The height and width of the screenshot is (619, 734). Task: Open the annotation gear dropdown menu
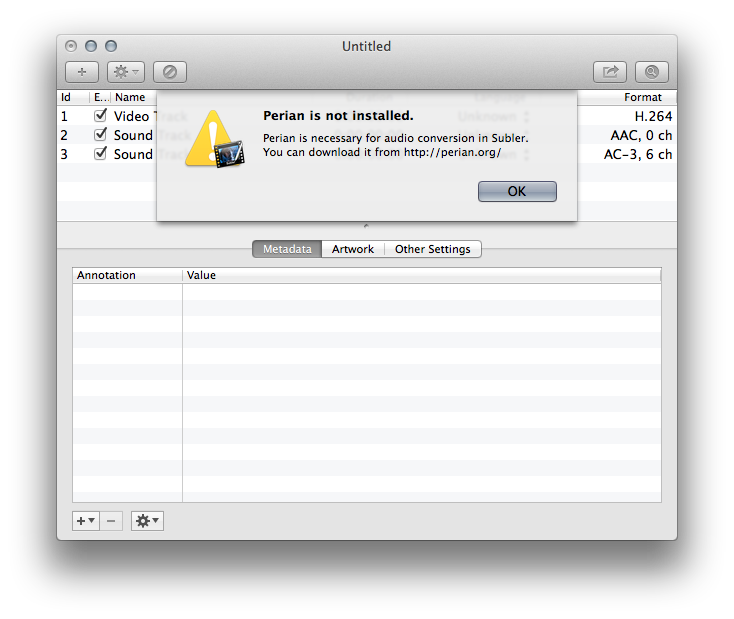point(147,521)
